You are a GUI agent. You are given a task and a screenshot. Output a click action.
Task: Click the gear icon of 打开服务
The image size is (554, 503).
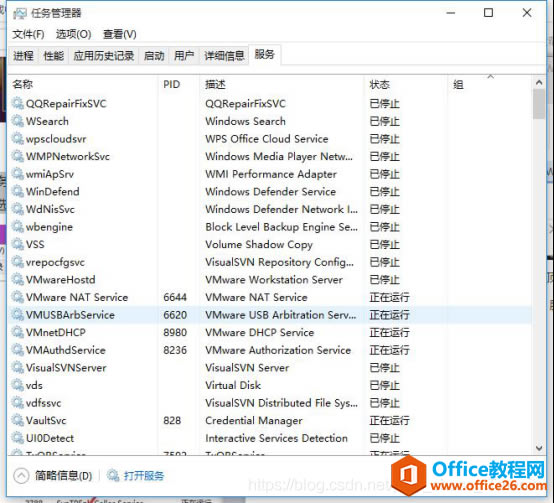pyautogui.click(x=113, y=475)
